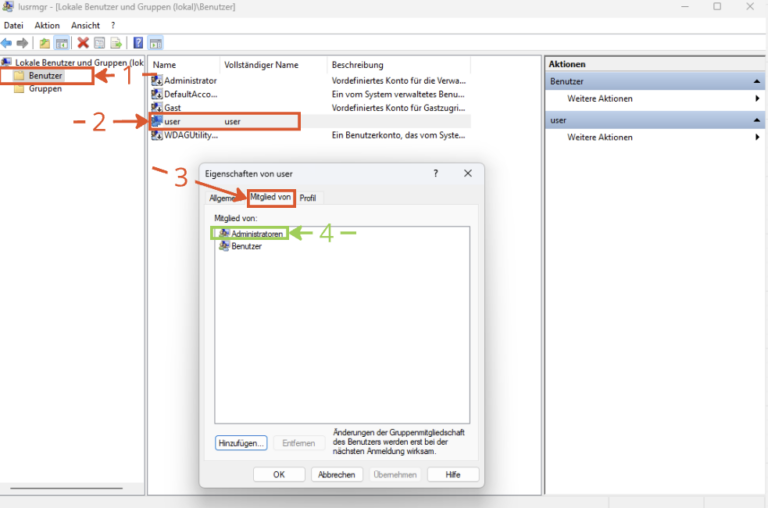Collapse the user actions section header
The height and width of the screenshot is (508, 768).
tap(757, 119)
